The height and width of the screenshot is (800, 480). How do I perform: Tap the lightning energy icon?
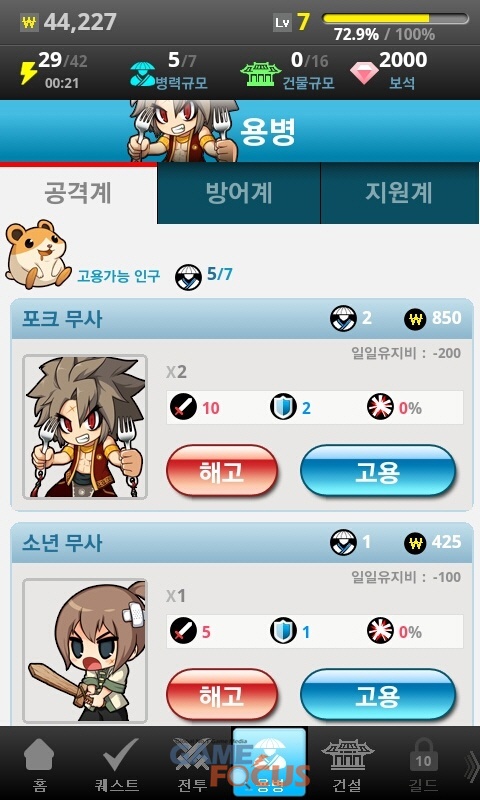coord(28,72)
